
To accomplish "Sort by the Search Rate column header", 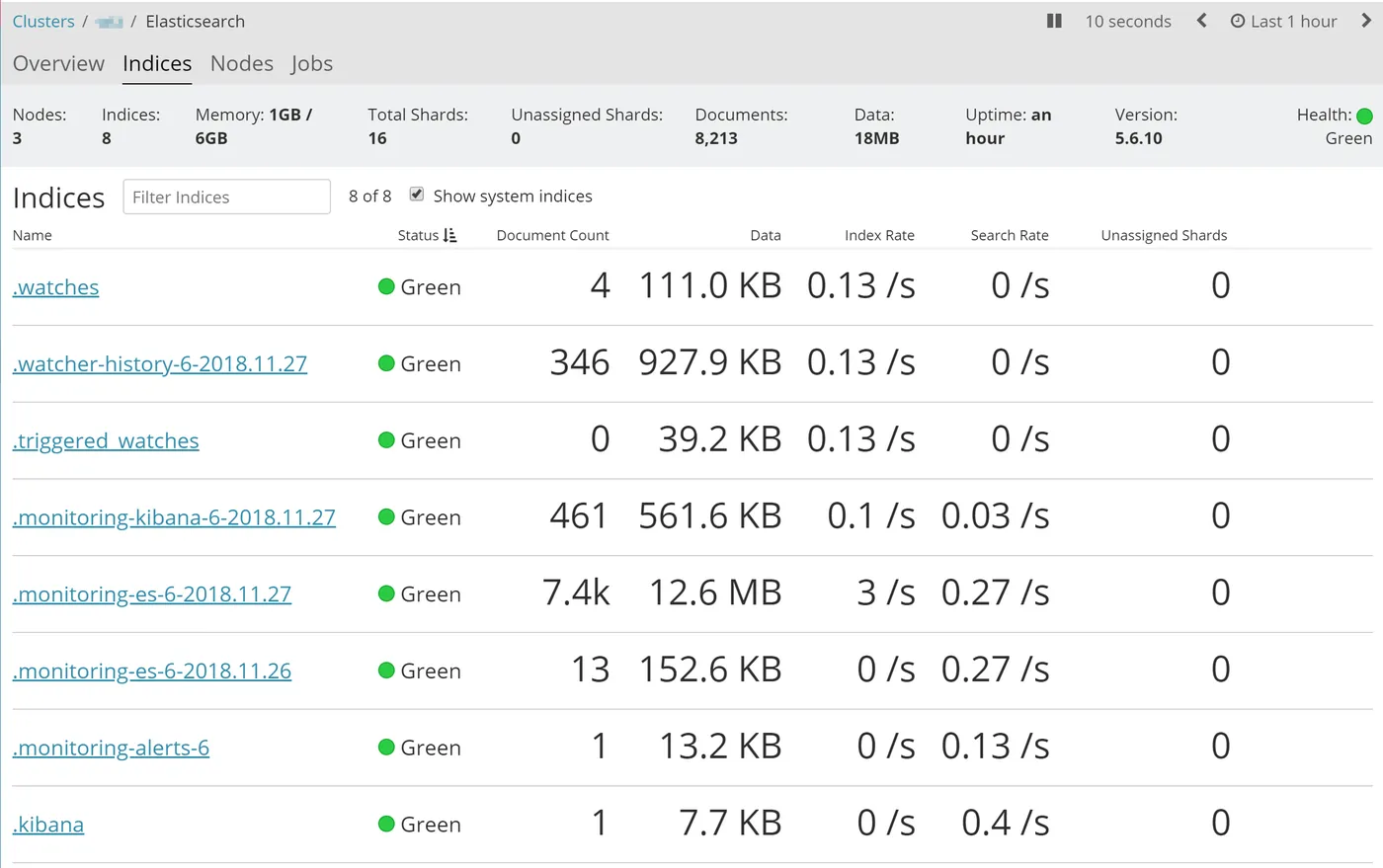I will point(1010,235).
